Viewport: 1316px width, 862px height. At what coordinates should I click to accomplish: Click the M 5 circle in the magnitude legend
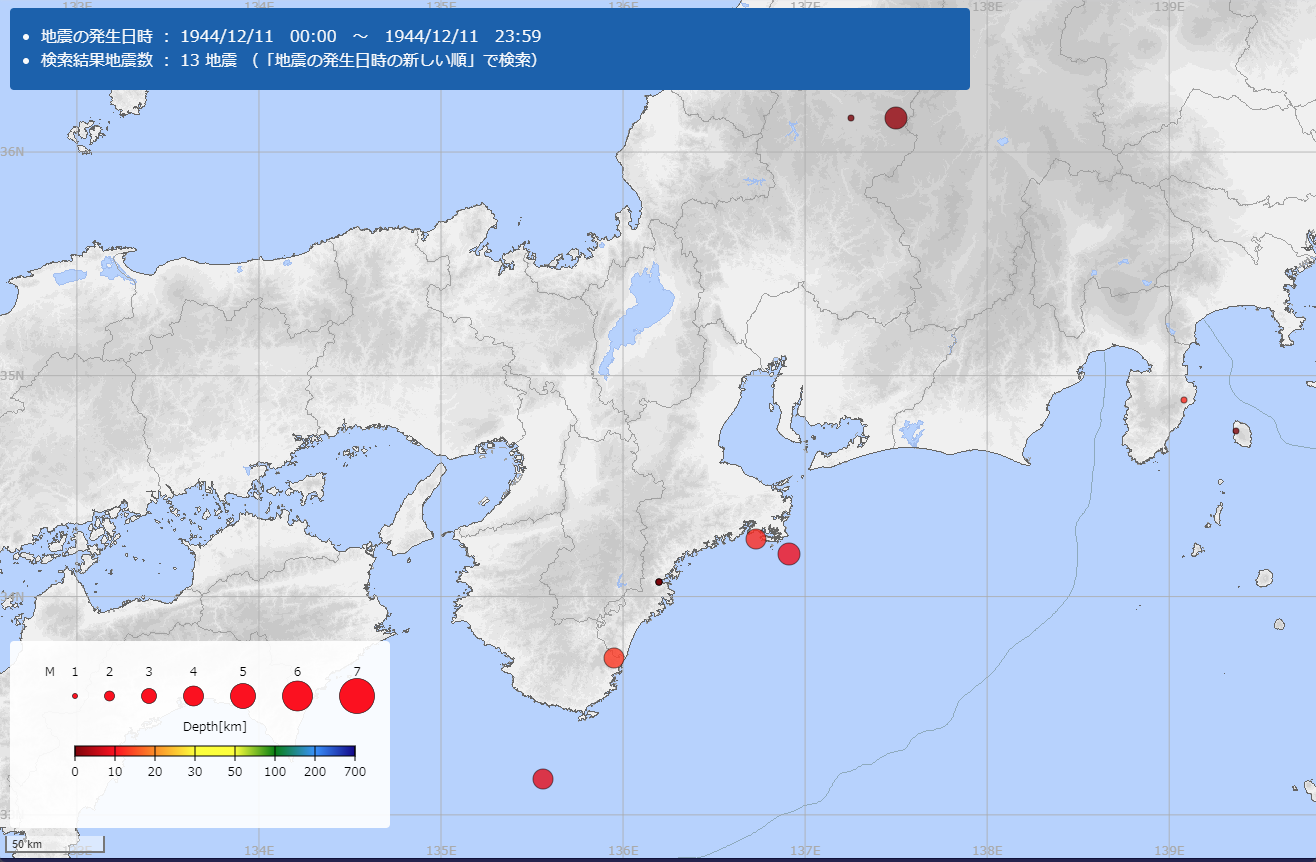[243, 696]
